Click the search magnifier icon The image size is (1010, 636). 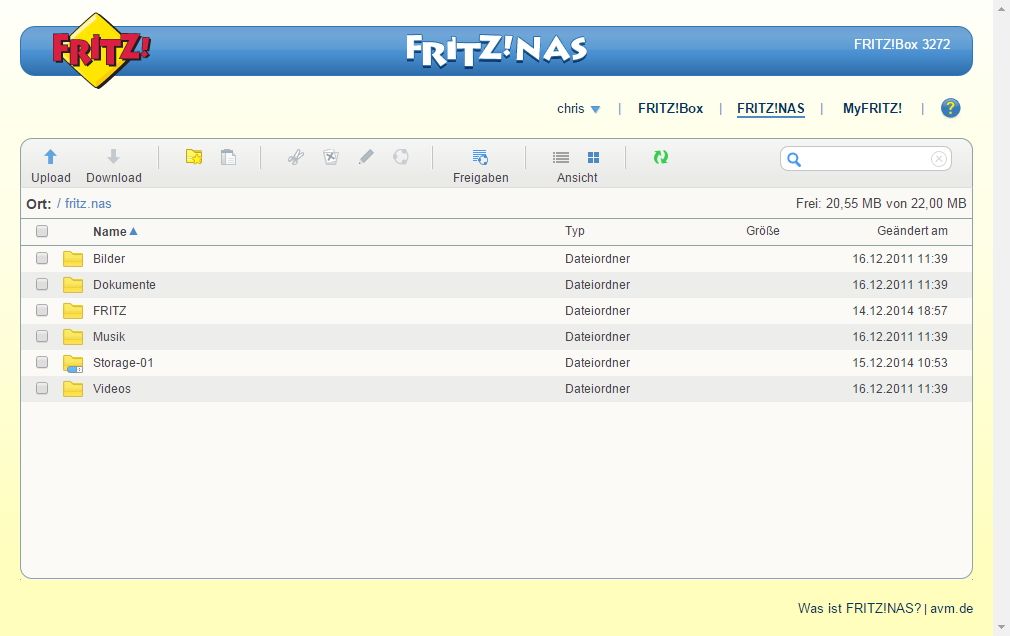pyautogui.click(x=794, y=159)
